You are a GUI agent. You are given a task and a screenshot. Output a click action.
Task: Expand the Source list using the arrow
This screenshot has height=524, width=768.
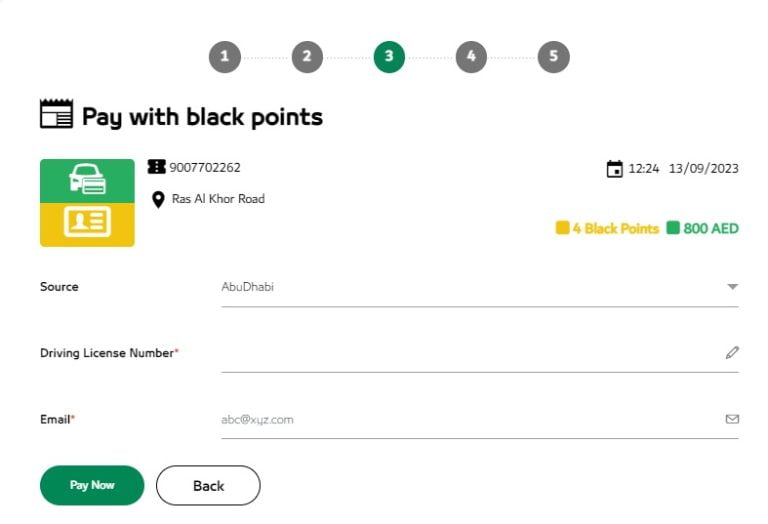pyautogui.click(x=732, y=287)
